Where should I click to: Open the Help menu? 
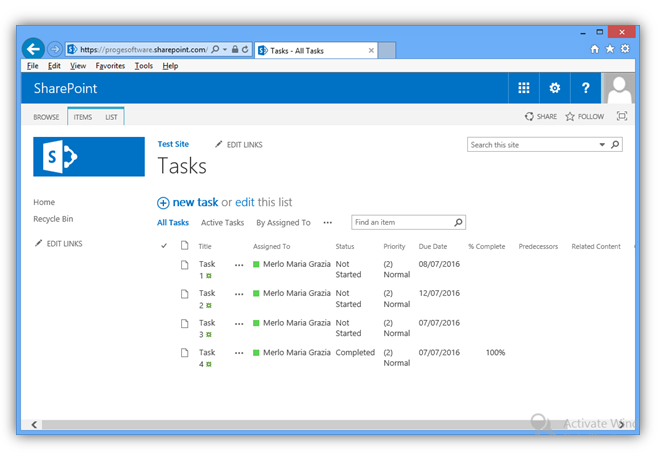tap(170, 66)
